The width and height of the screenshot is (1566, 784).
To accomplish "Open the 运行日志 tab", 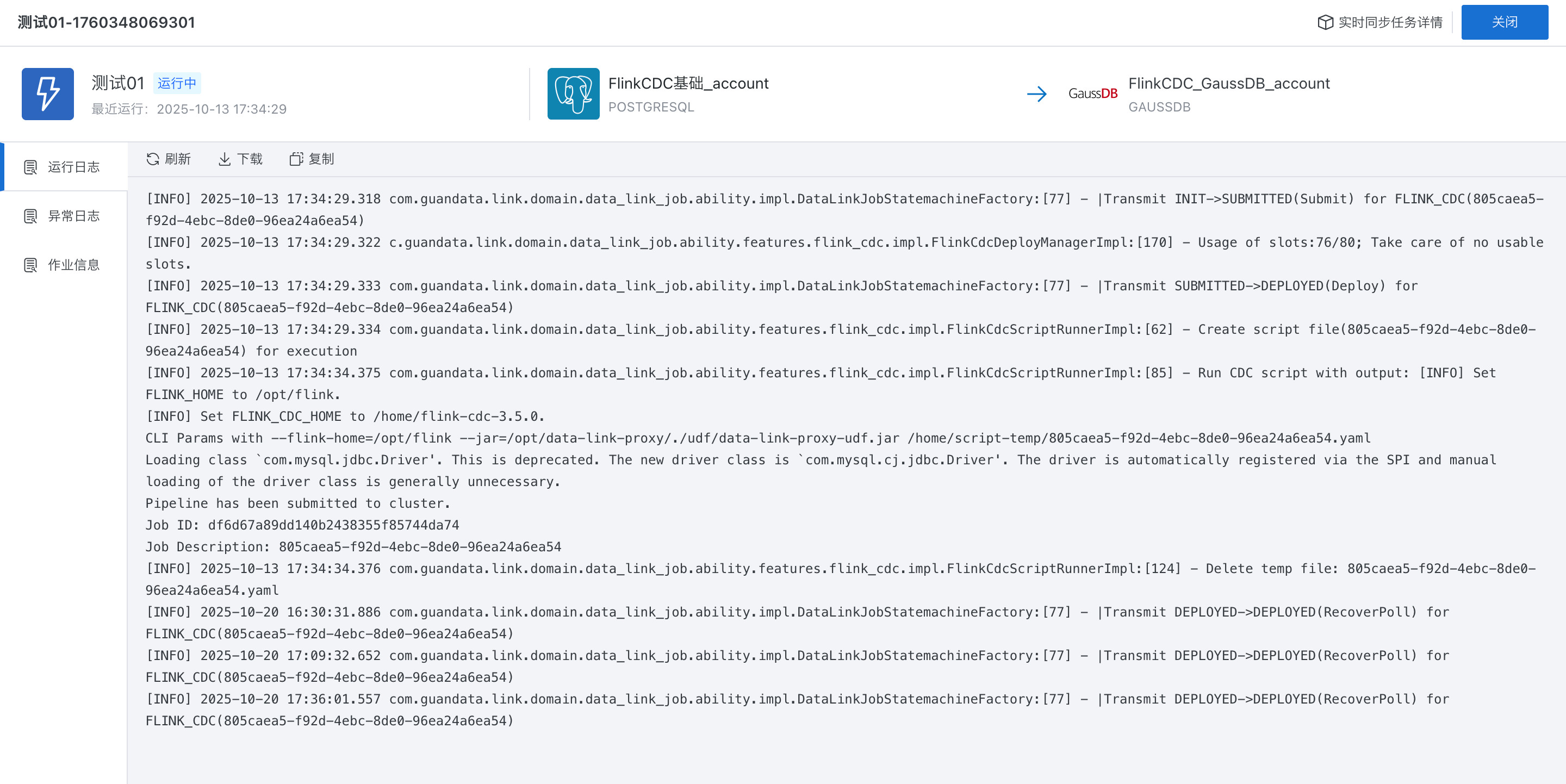I will [73, 167].
